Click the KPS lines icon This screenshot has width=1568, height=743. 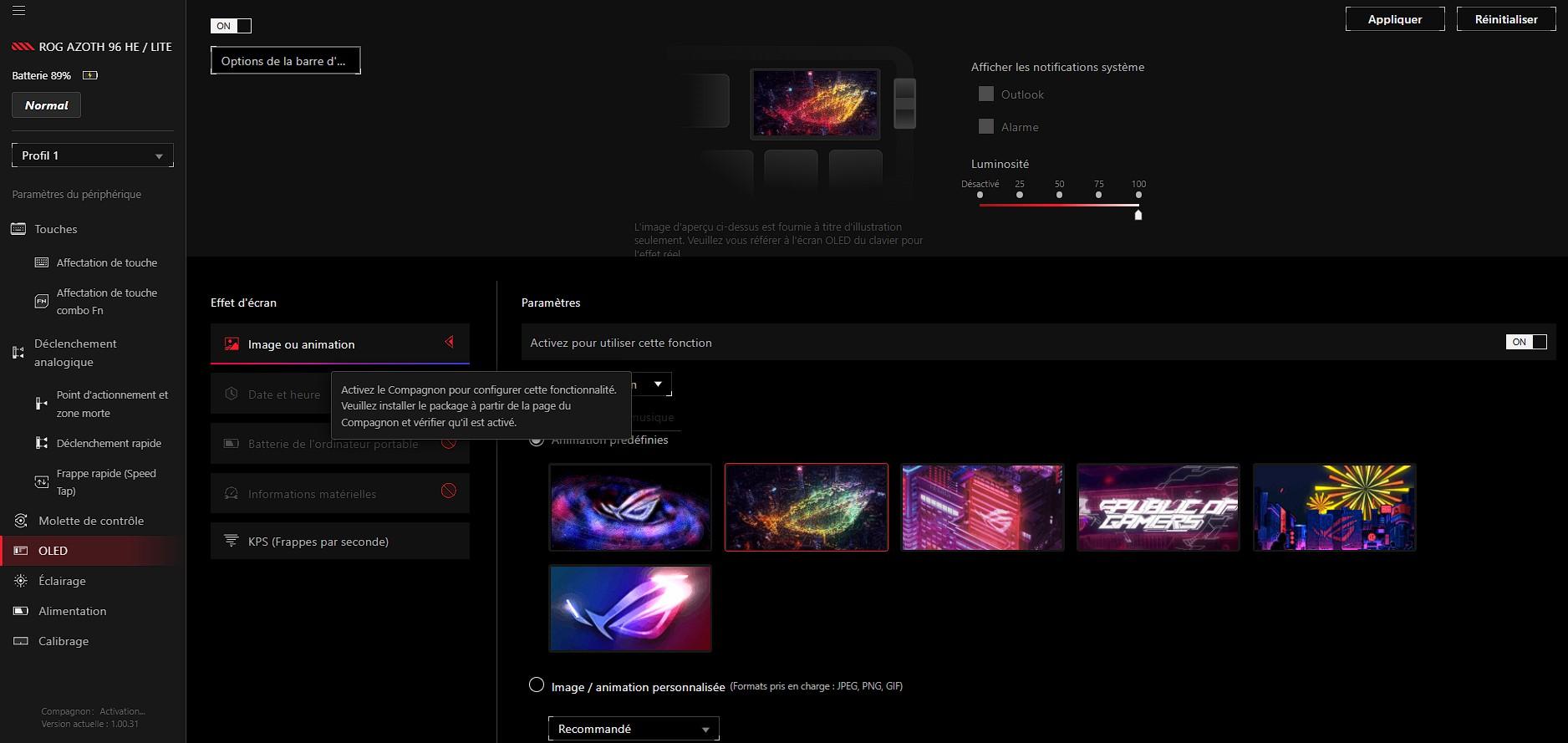coord(232,541)
